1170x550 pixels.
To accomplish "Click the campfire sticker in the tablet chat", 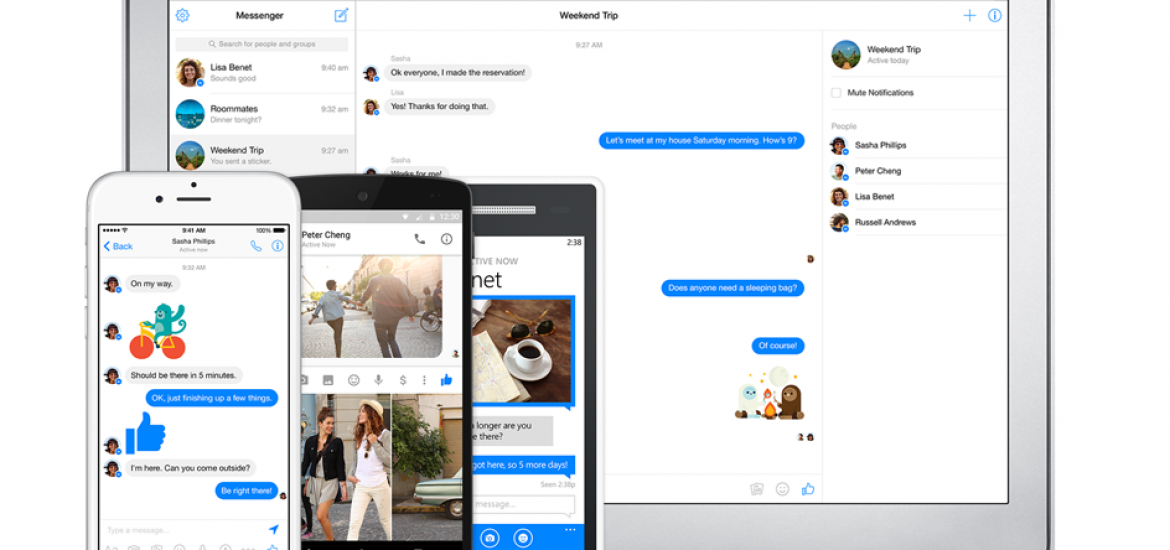I will (769, 393).
